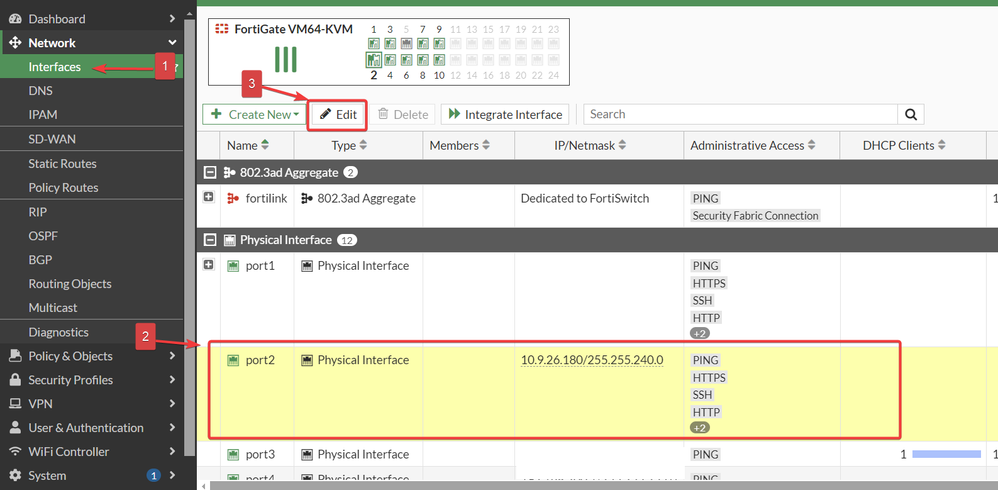Image resolution: width=998 pixels, height=490 pixels.
Task: Select OSPF in the sidebar
Action: click(x=42, y=236)
